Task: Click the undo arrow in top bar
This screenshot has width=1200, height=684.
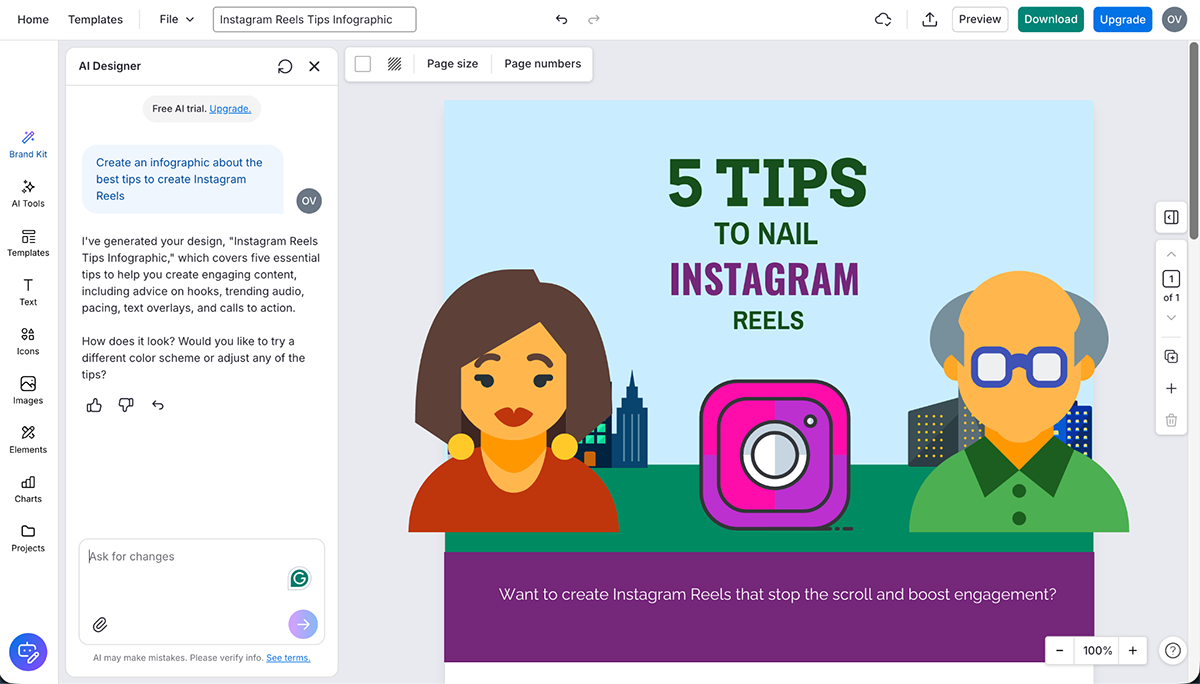Action: (561, 20)
